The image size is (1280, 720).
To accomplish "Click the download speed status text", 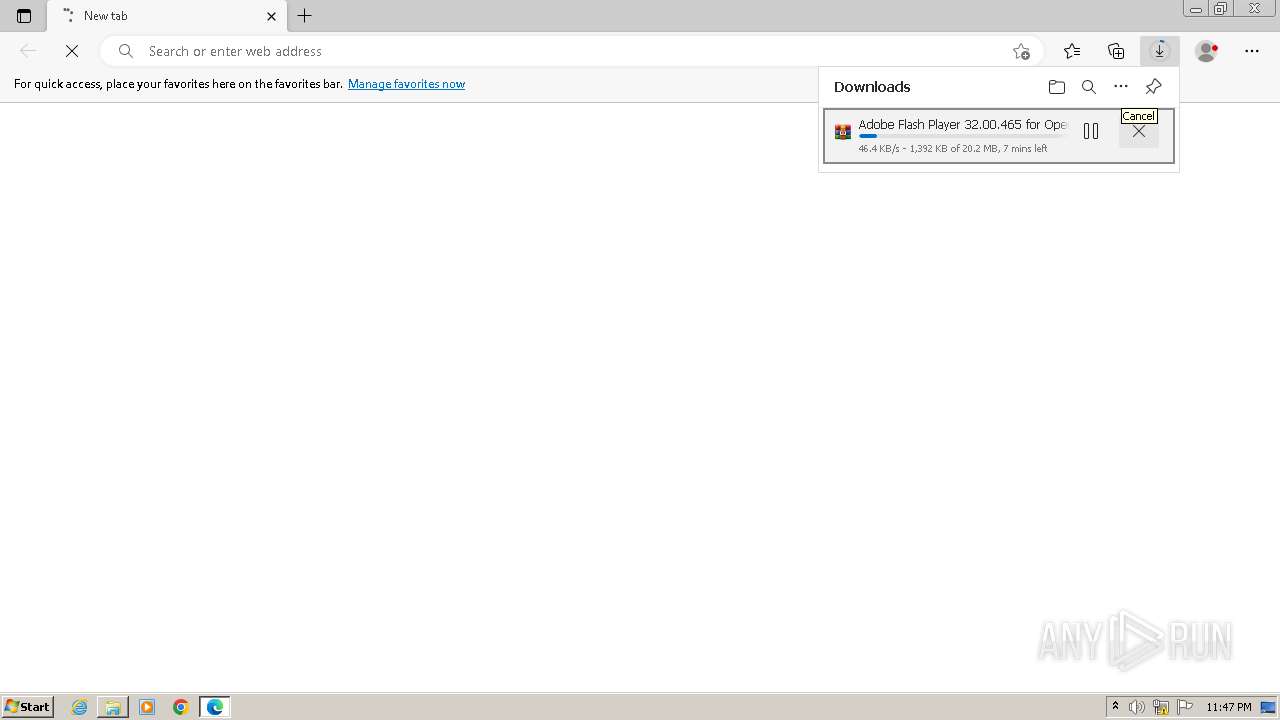I will point(953,149).
